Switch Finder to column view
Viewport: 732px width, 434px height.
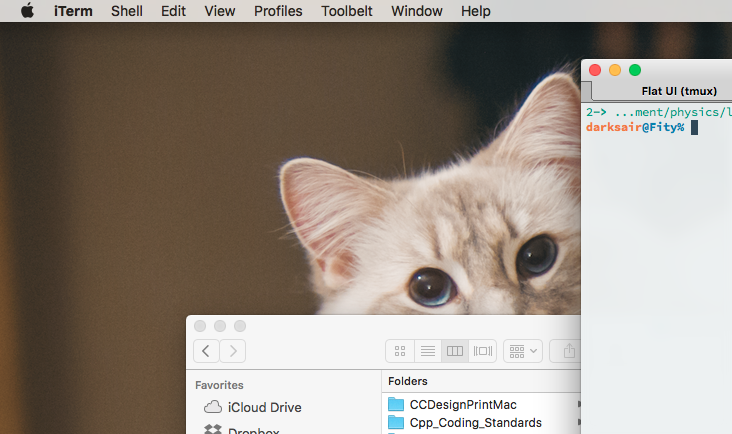click(455, 351)
